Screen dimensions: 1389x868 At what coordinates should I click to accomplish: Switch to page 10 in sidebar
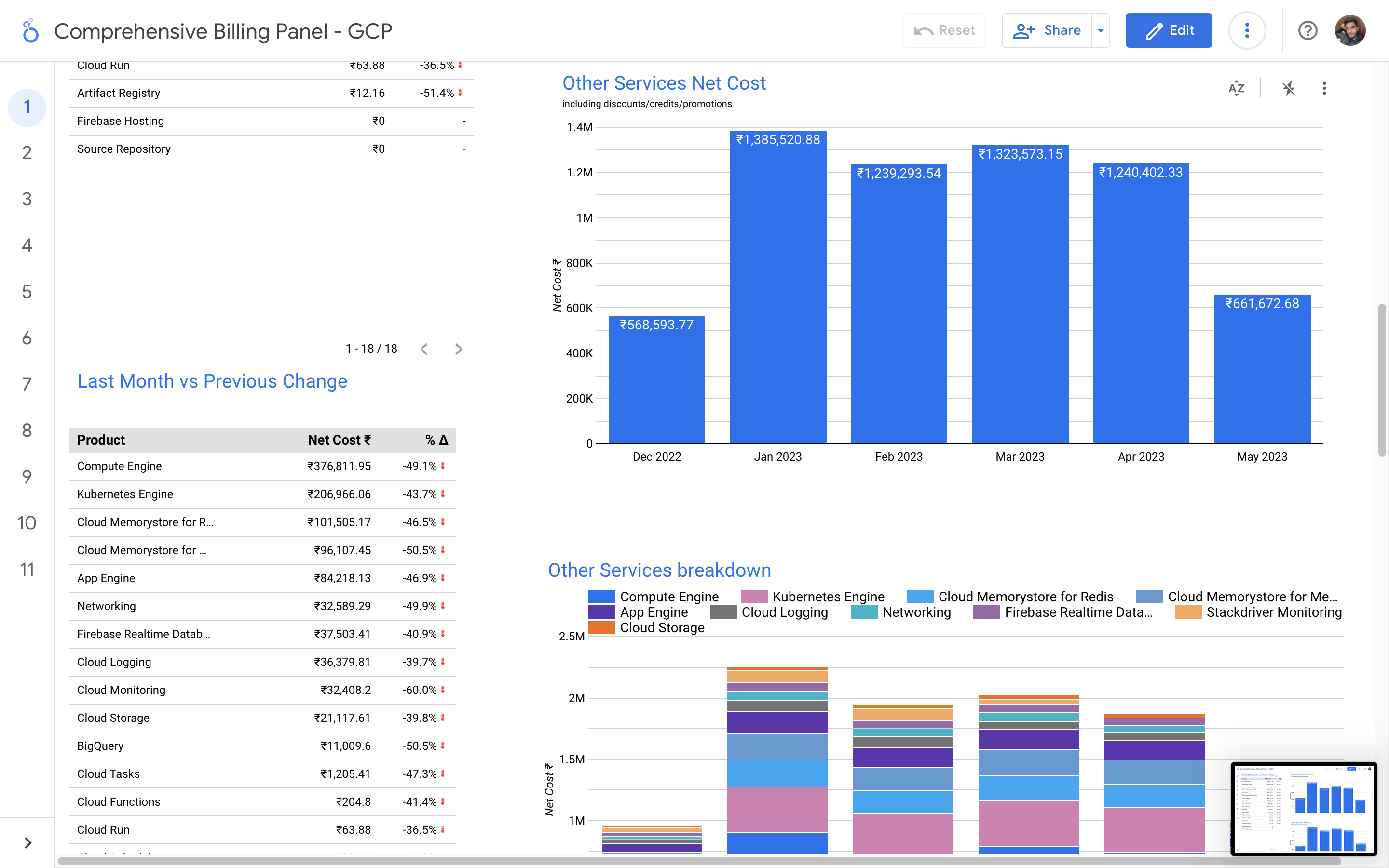click(27, 523)
